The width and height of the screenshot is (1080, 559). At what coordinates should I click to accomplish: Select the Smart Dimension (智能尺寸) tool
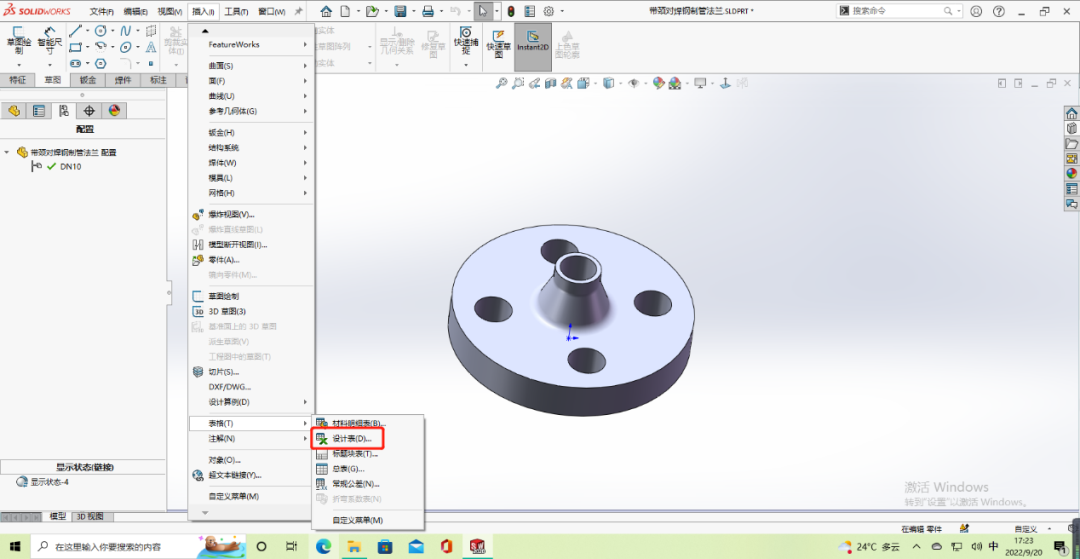click(50, 42)
